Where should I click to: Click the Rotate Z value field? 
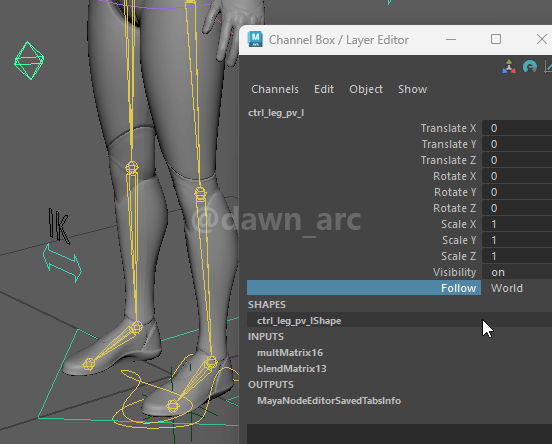tap(516, 208)
